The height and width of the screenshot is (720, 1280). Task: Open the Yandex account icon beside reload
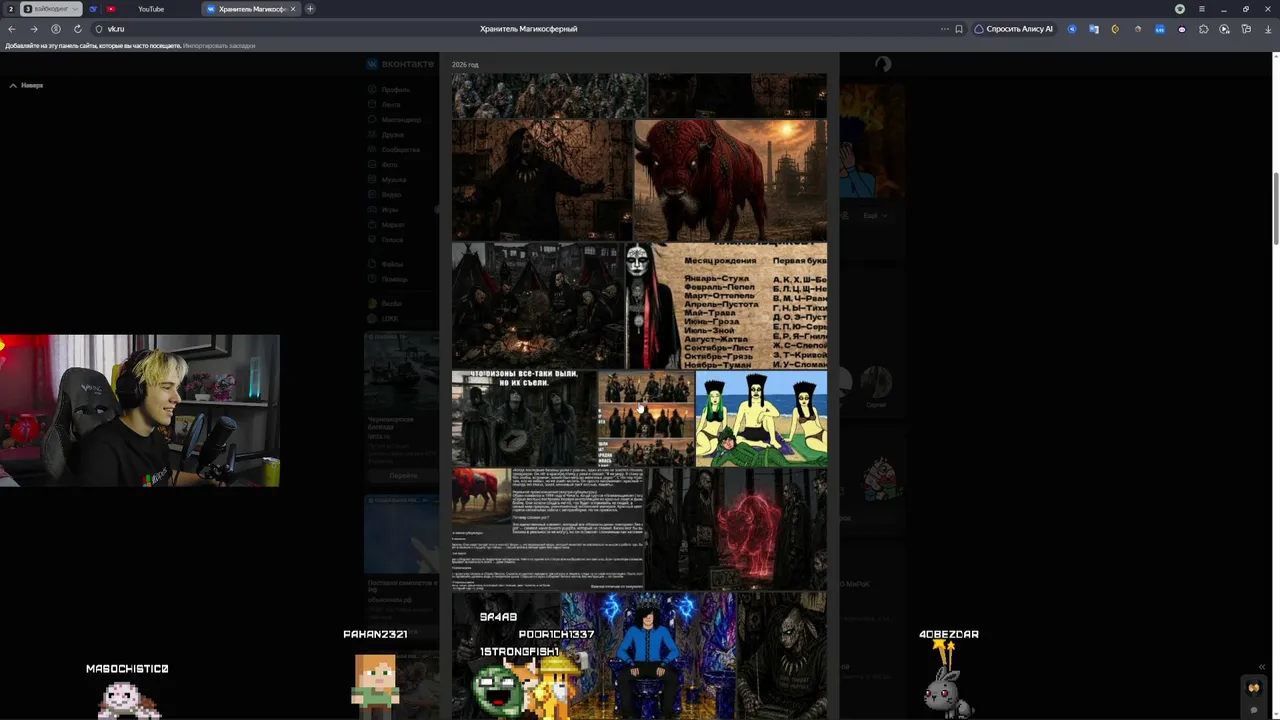click(x=55, y=29)
